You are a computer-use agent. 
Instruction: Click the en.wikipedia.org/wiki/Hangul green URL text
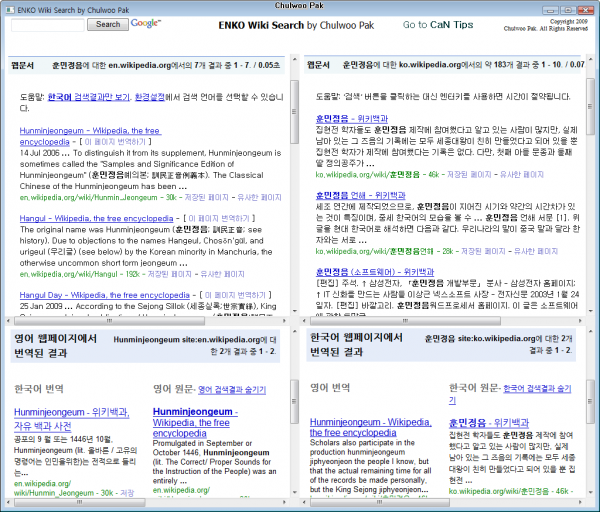point(68,274)
